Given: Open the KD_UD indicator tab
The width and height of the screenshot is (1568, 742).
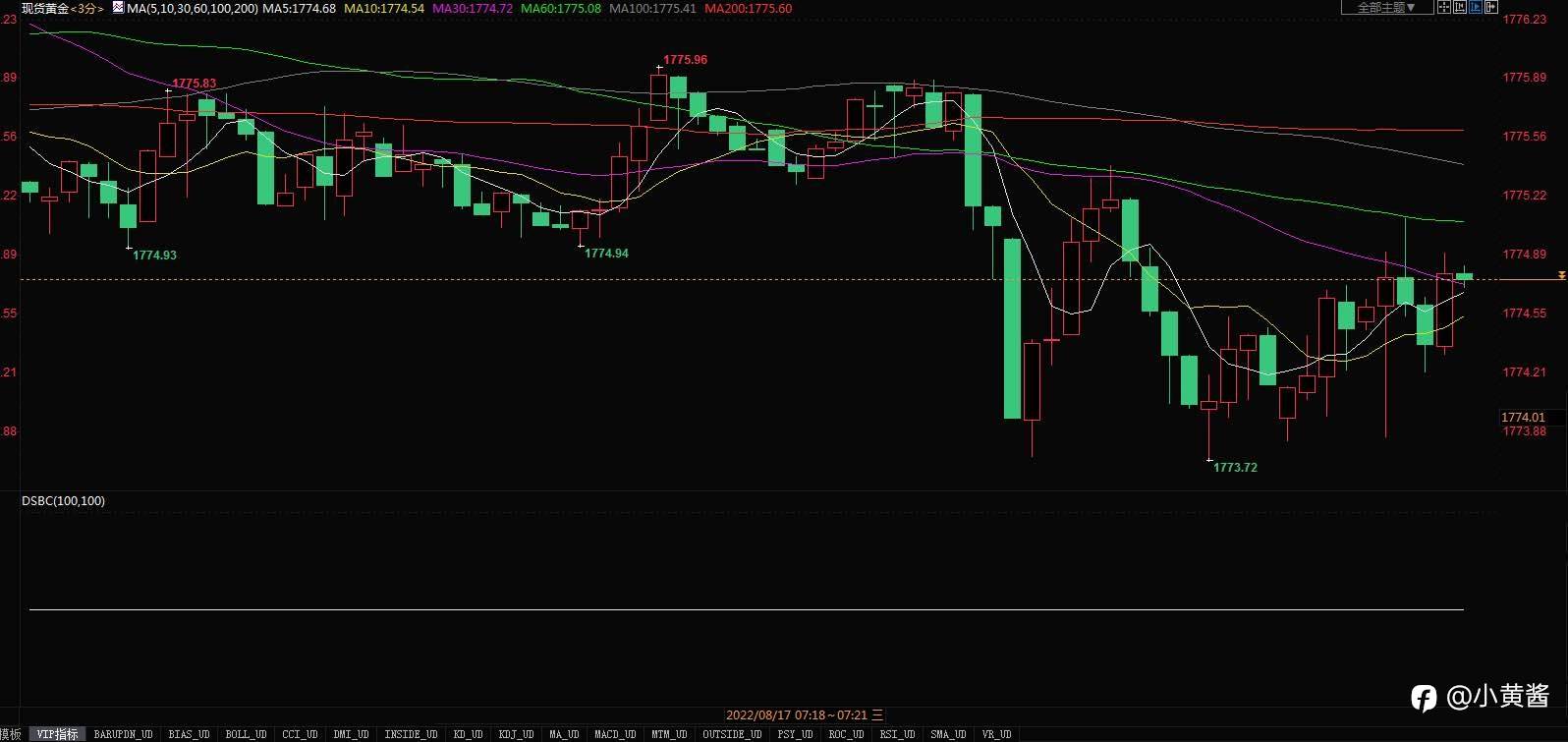Looking at the screenshot, I should pos(468,734).
